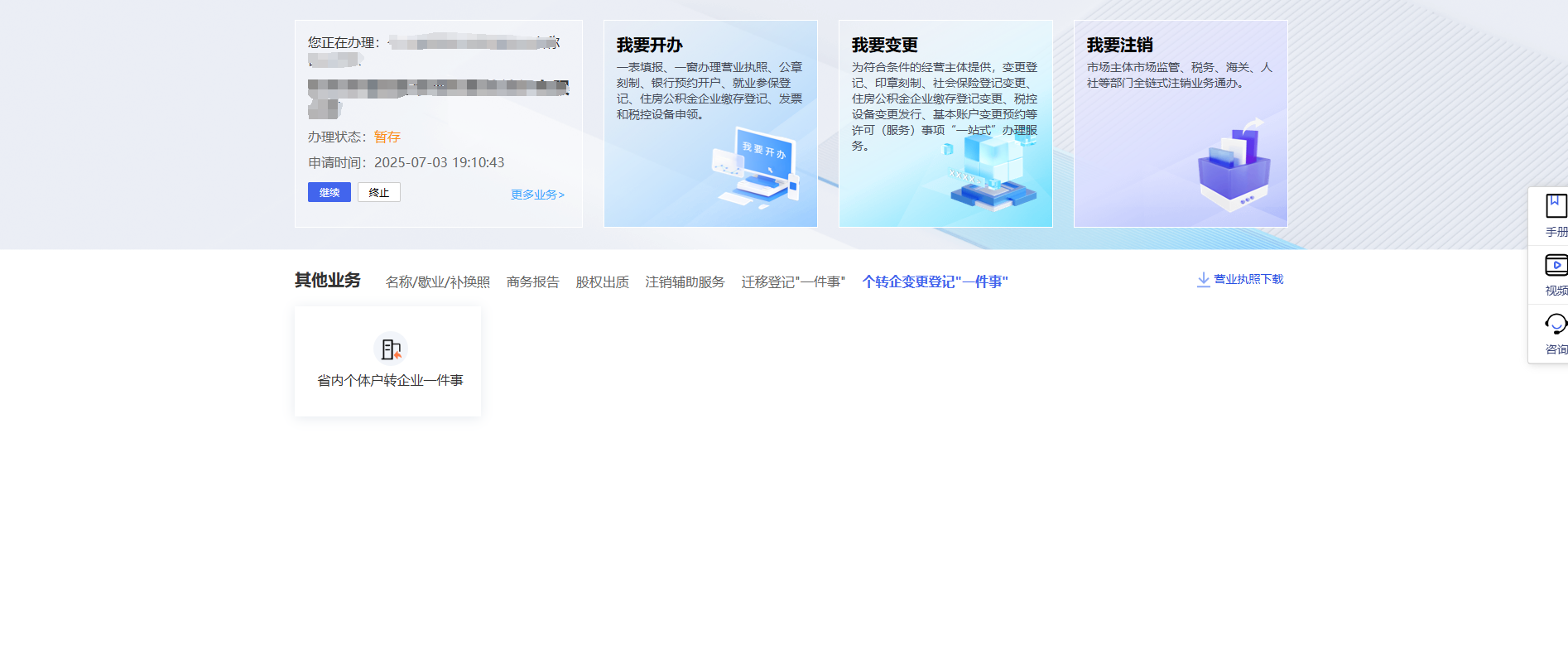Open the 省内个体户转企业一件事 card

pyautogui.click(x=387, y=361)
